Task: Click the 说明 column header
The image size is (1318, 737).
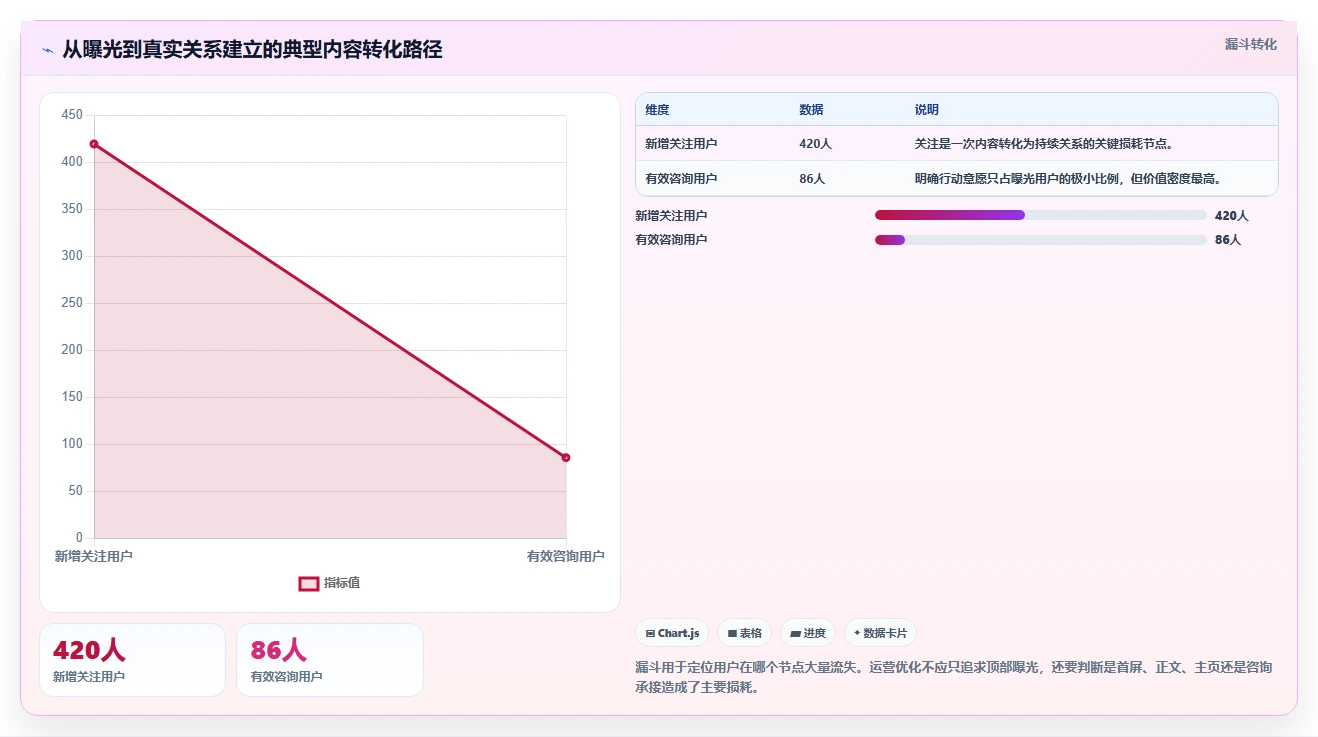Action: click(926, 110)
